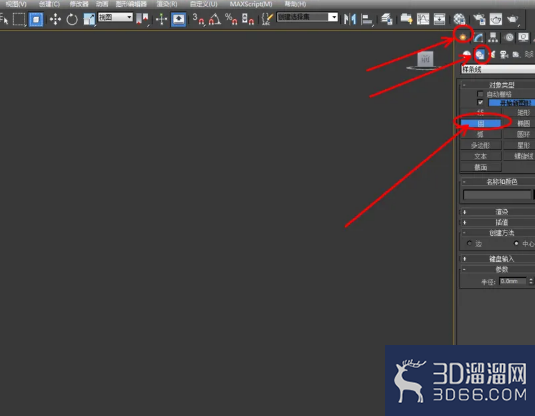535x416 pixels.
Task: Expand the 键盘输入 rollout
Action: coord(498,259)
